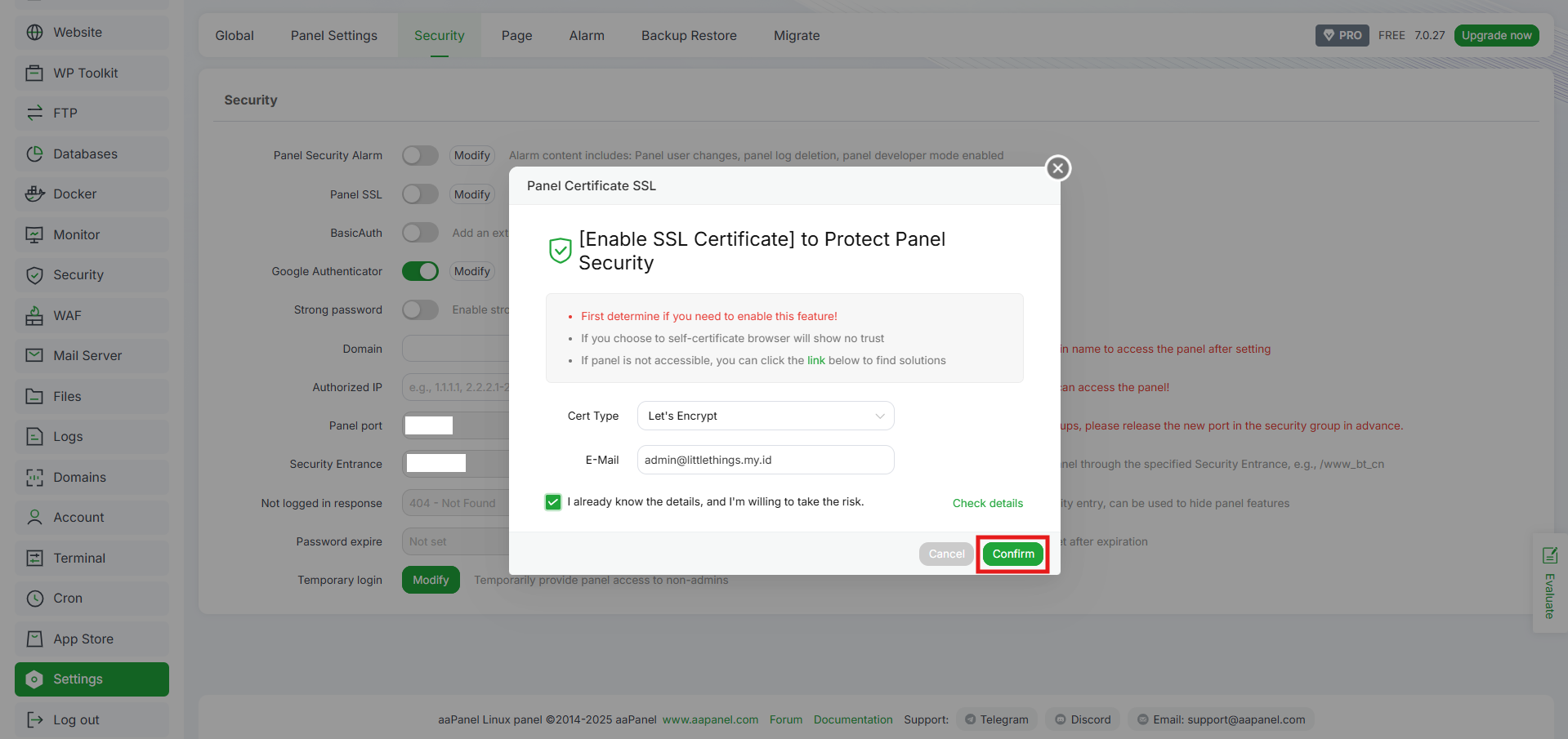Toggle Strong password switch
This screenshot has width=1568, height=739.
point(420,309)
